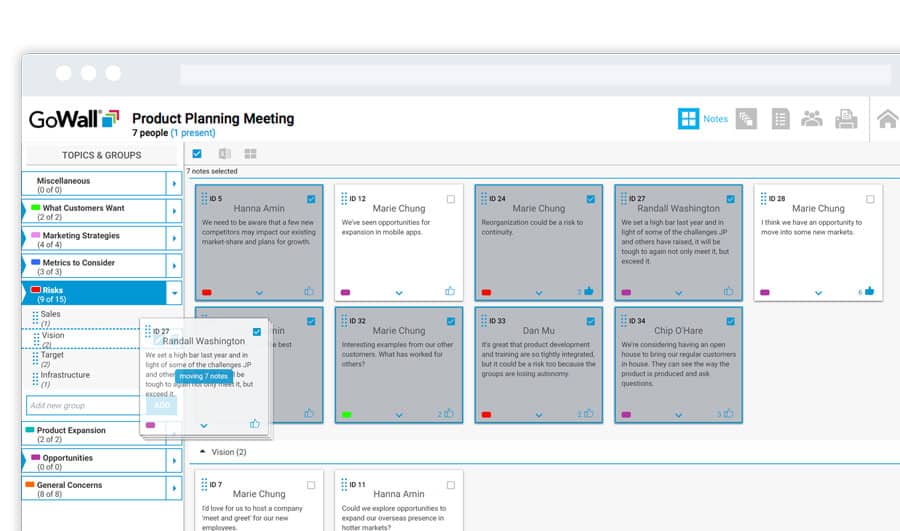Click the TOPICS & GROUPS header button
Image resolution: width=900 pixels, height=531 pixels.
click(101, 155)
